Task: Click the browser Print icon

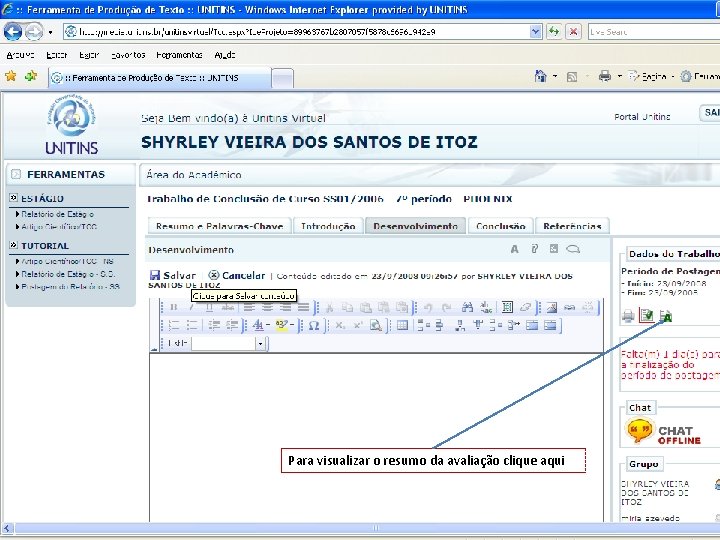Action: coord(605,76)
